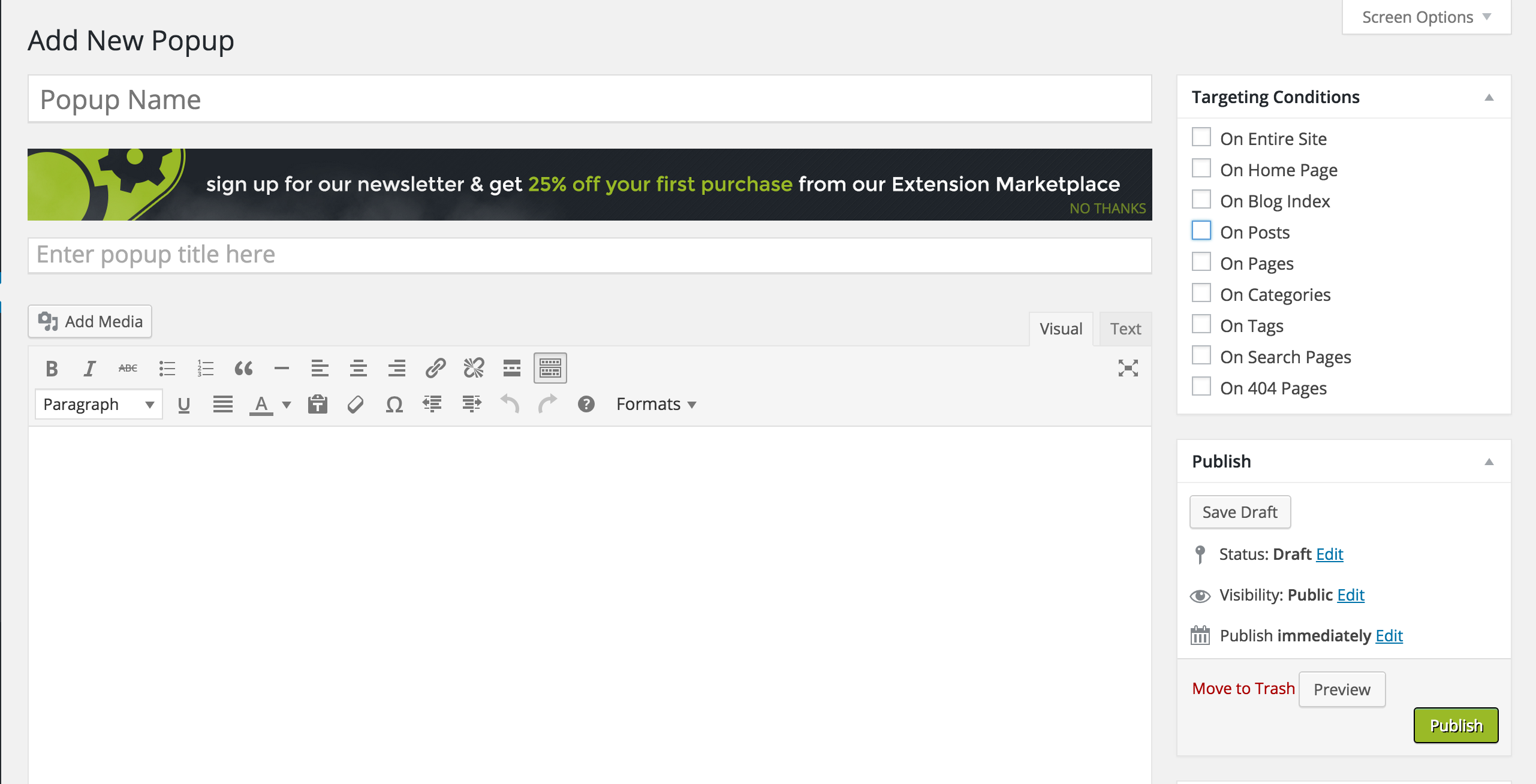
Task: Insert a special character
Action: (394, 404)
